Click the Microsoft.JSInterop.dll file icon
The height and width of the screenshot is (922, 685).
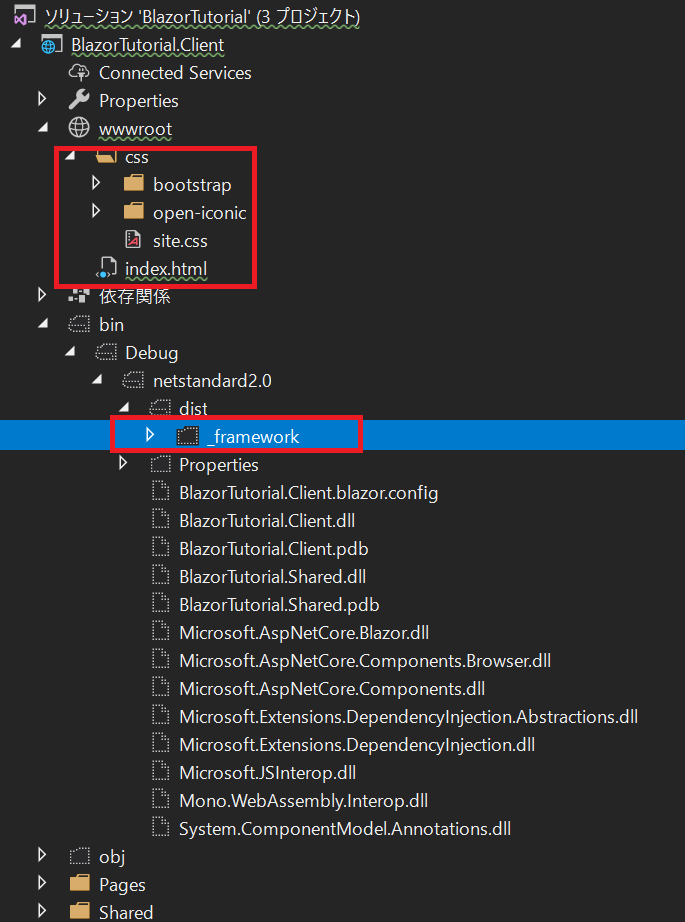(x=161, y=772)
